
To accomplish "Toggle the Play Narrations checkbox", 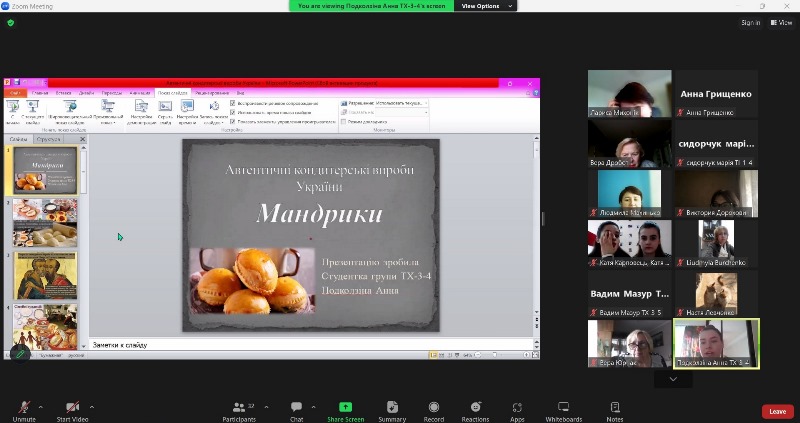I will pyautogui.click(x=233, y=103).
